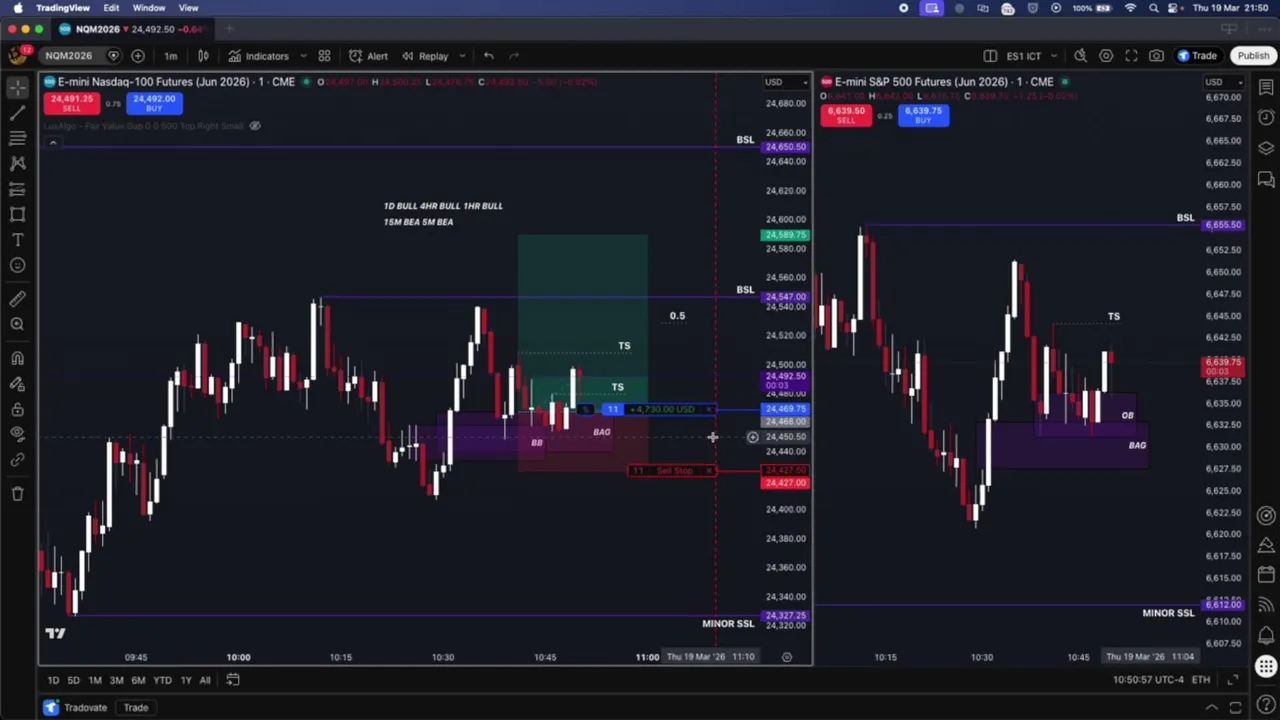The width and height of the screenshot is (1280, 720).
Task: Open the forecasting and position tools
Action: pyautogui.click(x=17, y=188)
